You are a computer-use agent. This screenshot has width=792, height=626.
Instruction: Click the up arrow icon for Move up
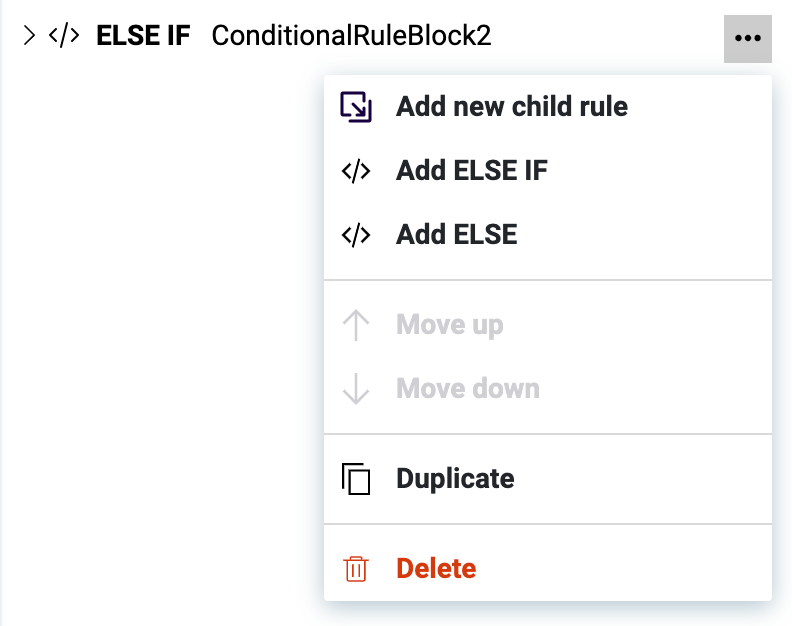coord(356,325)
